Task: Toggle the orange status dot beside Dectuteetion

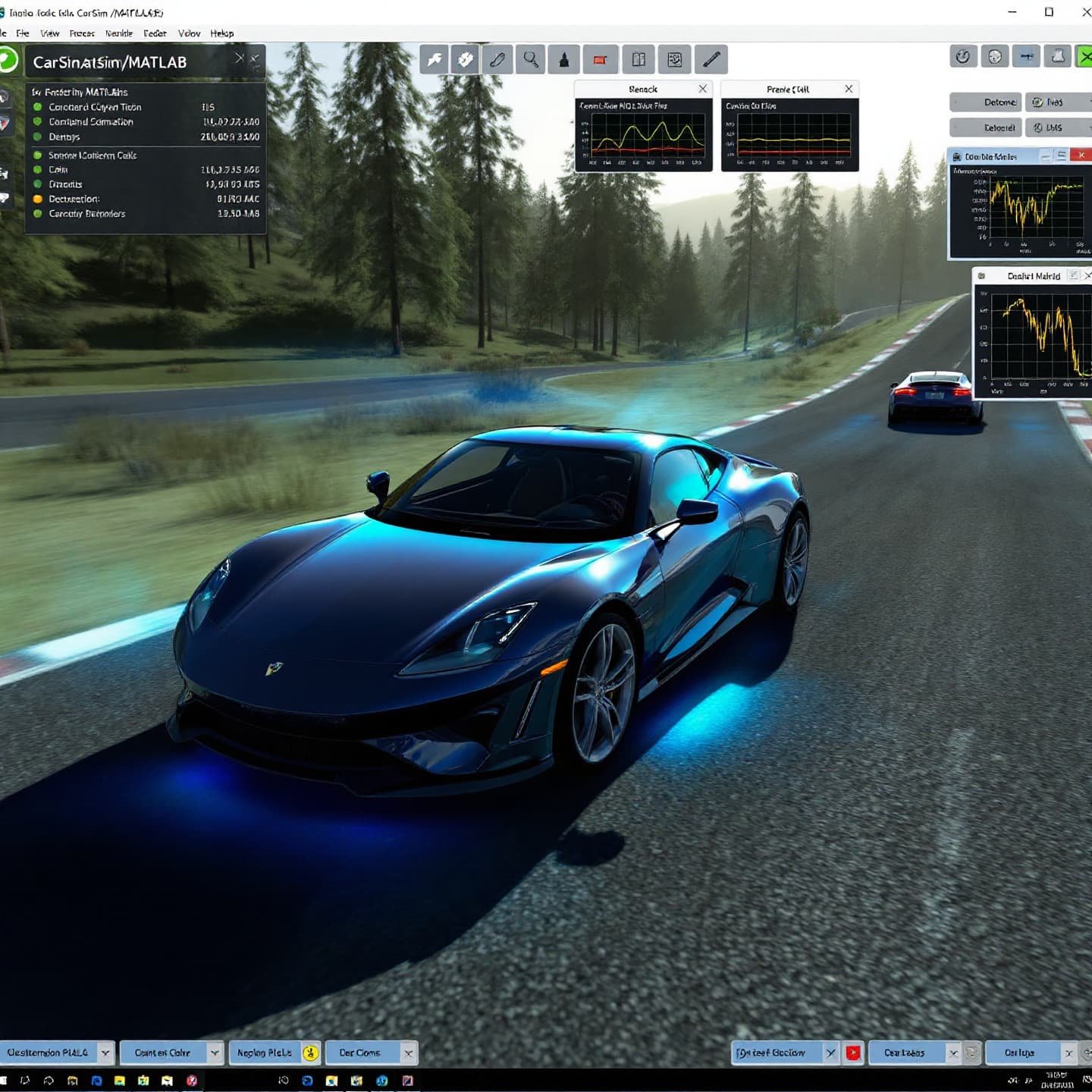Action: point(37,199)
